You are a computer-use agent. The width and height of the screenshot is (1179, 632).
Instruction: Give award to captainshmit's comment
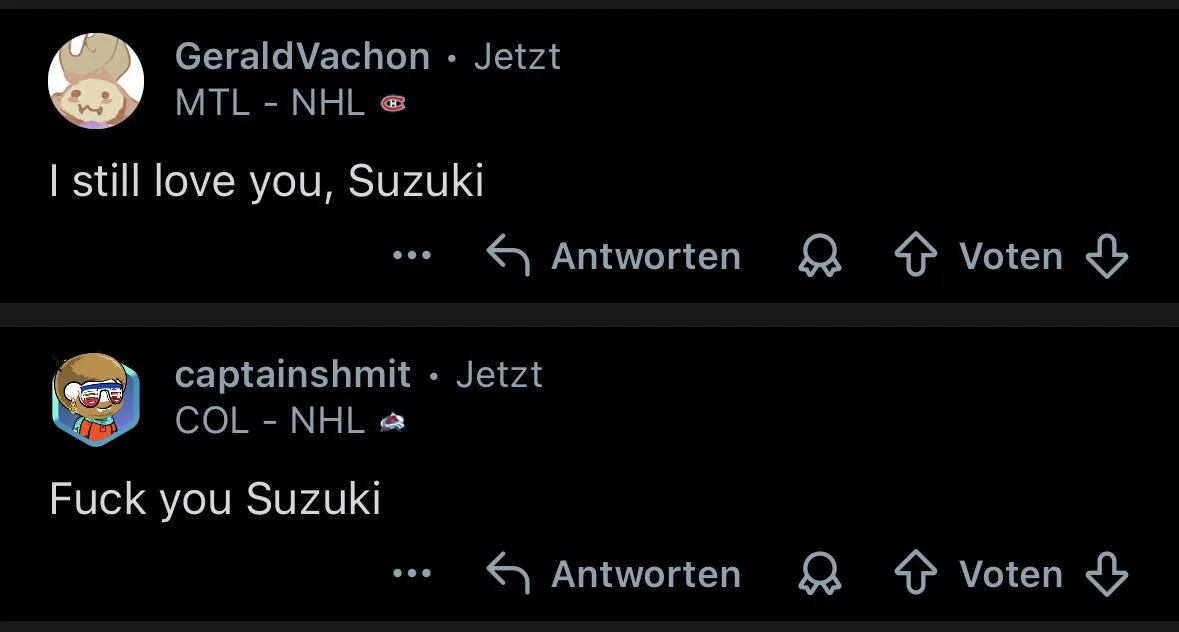click(x=819, y=575)
